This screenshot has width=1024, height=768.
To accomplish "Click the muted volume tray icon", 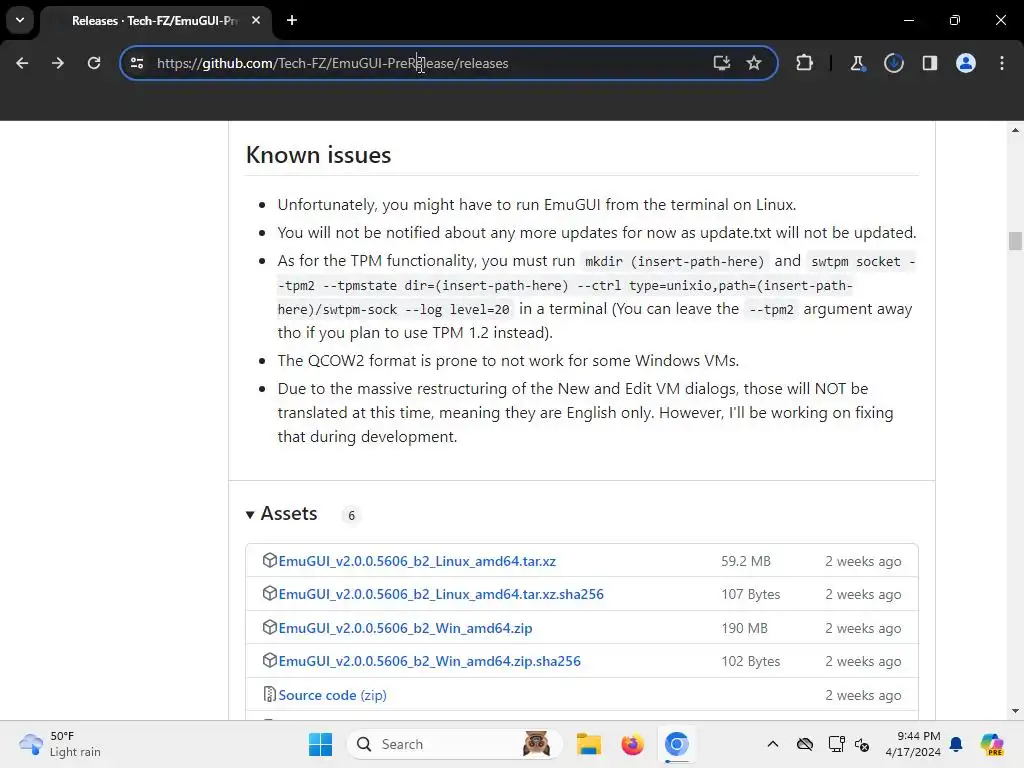I will [862, 744].
